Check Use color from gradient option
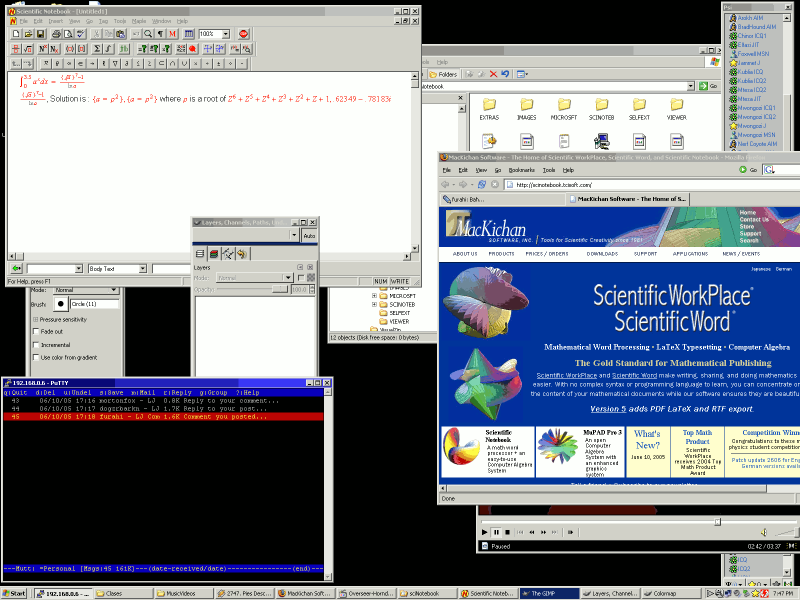 [x=35, y=357]
